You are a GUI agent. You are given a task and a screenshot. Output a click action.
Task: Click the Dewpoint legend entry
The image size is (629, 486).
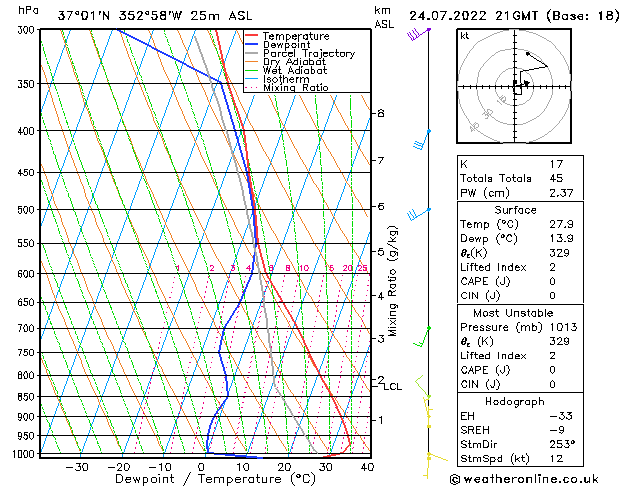click(x=286, y=45)
